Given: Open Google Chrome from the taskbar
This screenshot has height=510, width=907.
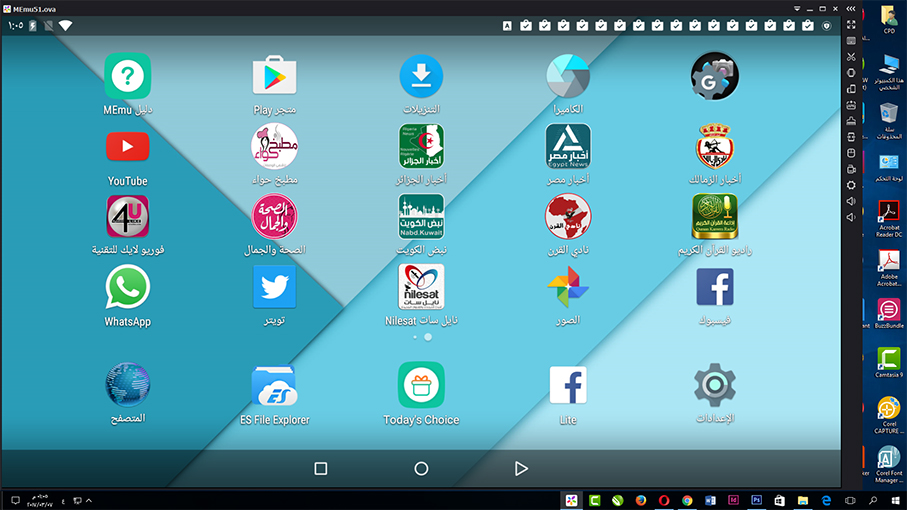Looking at the screenshot, I should pyautogui.click(x=687, y=500).
